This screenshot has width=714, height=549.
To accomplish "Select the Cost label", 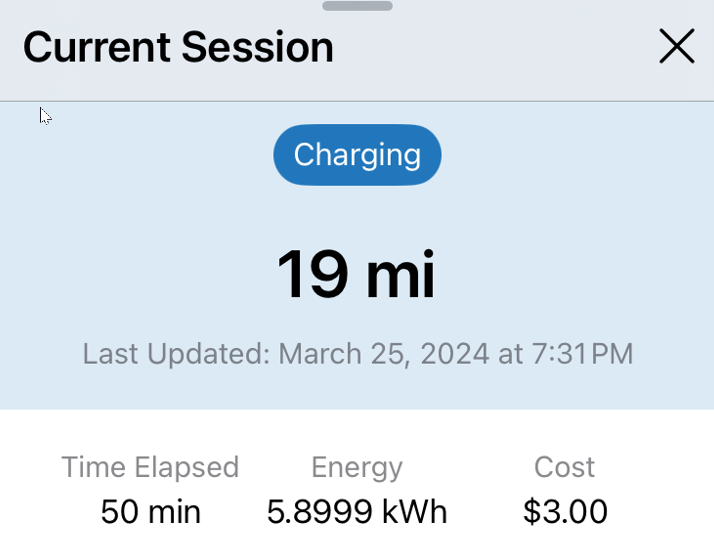I will 565,467.
